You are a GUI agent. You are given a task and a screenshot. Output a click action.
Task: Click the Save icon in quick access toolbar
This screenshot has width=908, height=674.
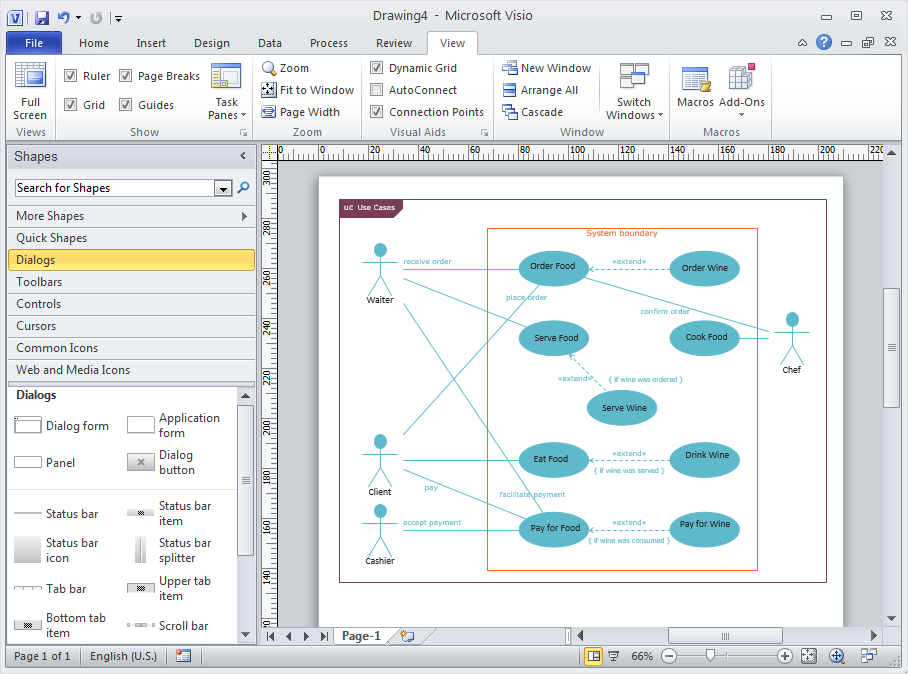(42, 17)
